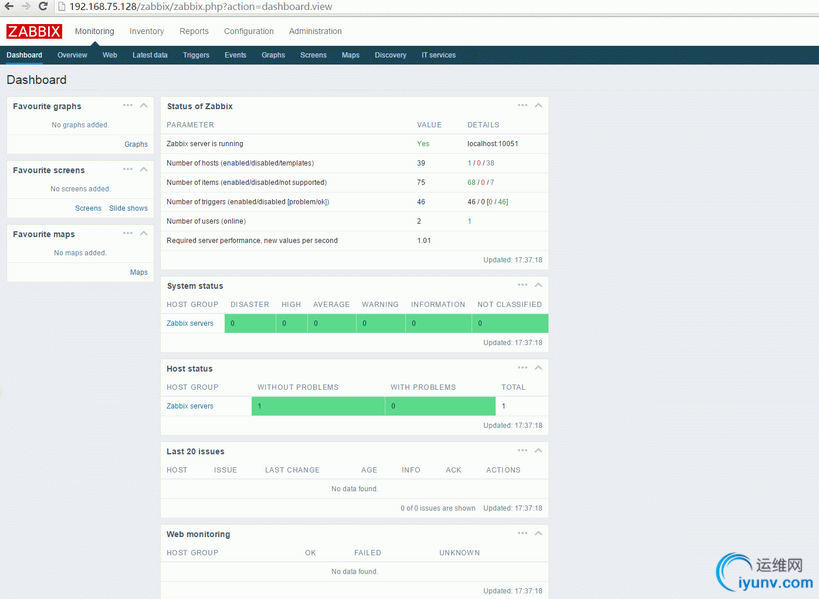Switch to the Events submenu tab
819x599 pixels.
click(x=235, y=55)
